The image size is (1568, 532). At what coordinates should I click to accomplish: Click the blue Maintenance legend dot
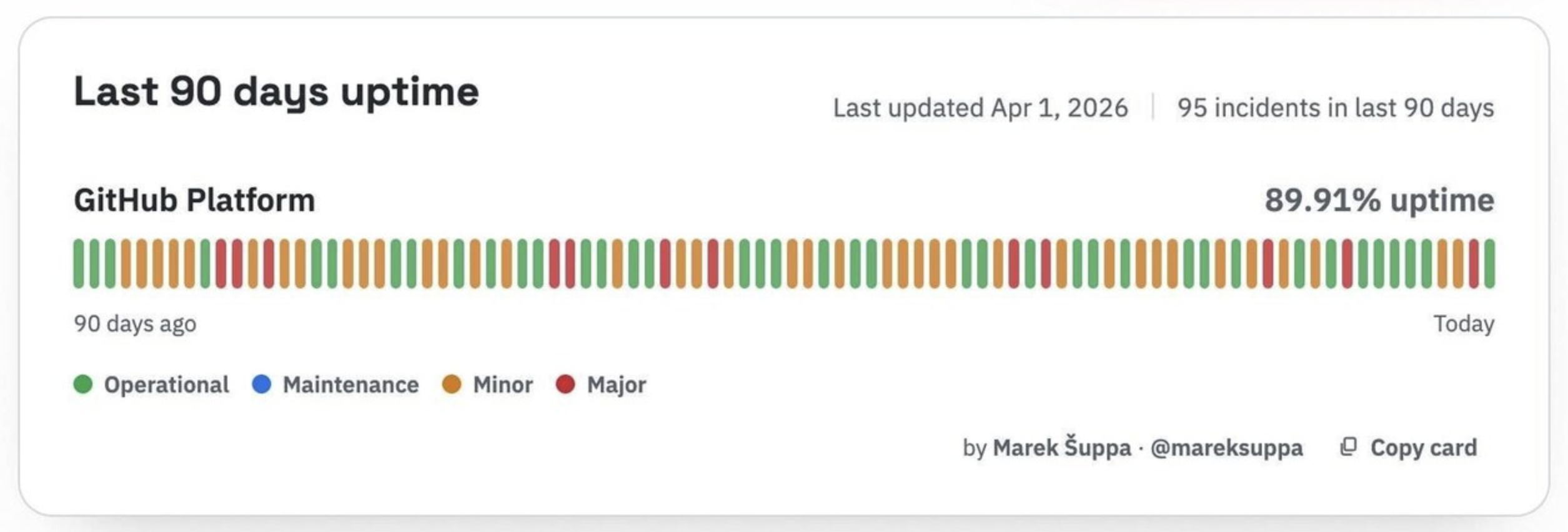[262, 384]
